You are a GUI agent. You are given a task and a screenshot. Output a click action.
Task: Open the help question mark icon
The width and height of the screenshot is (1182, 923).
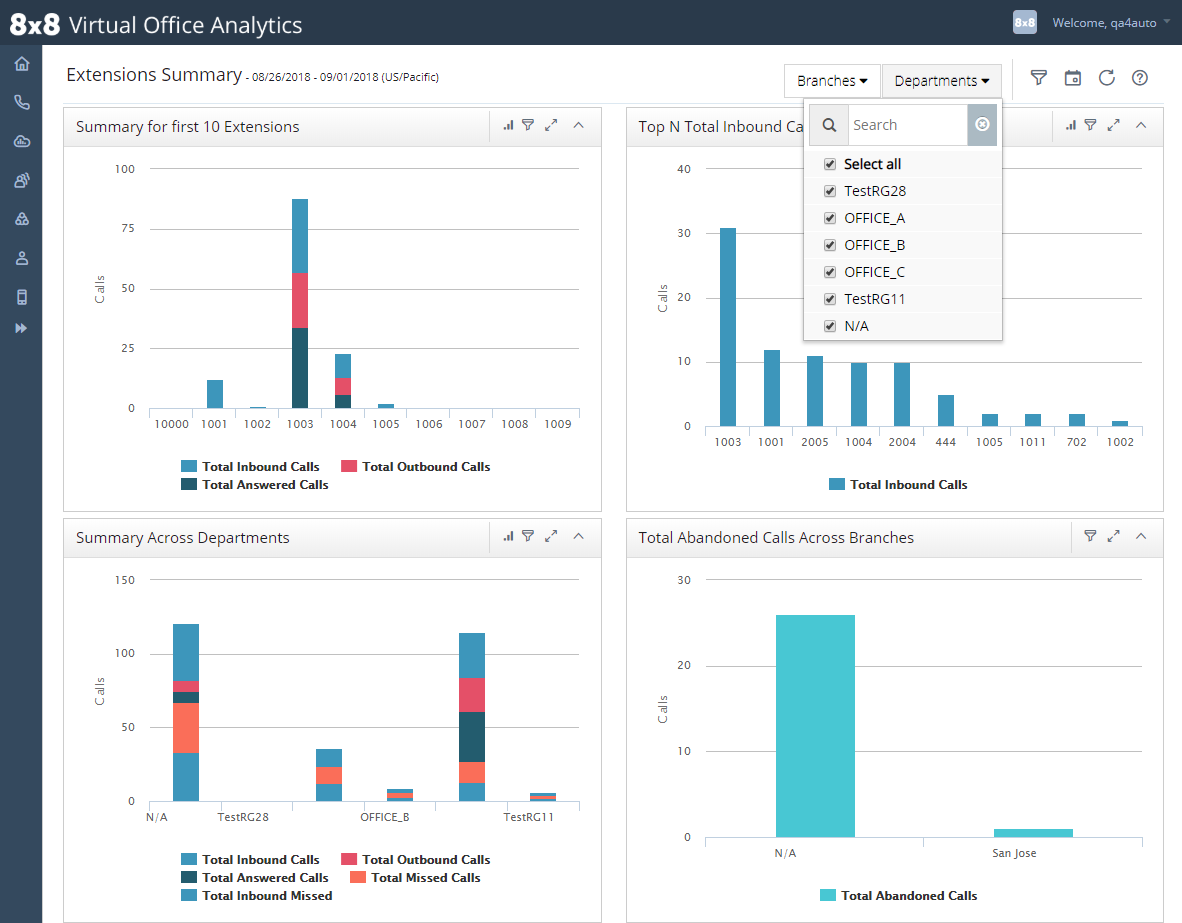tap(1140, 78)
